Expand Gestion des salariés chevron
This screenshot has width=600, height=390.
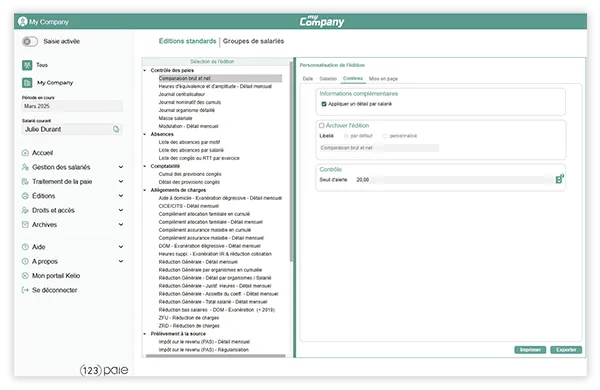coord(121,167)
